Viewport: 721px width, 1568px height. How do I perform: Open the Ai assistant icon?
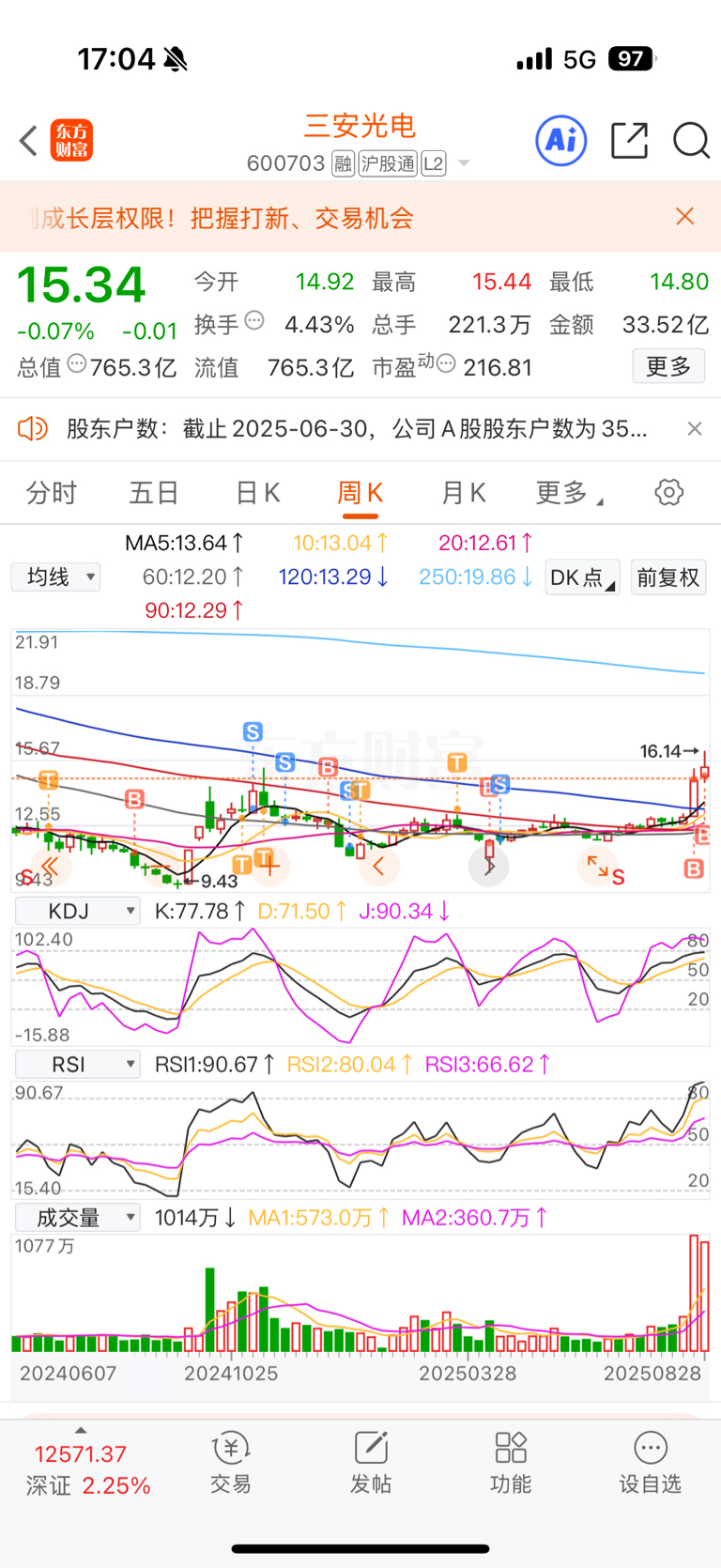561,141
